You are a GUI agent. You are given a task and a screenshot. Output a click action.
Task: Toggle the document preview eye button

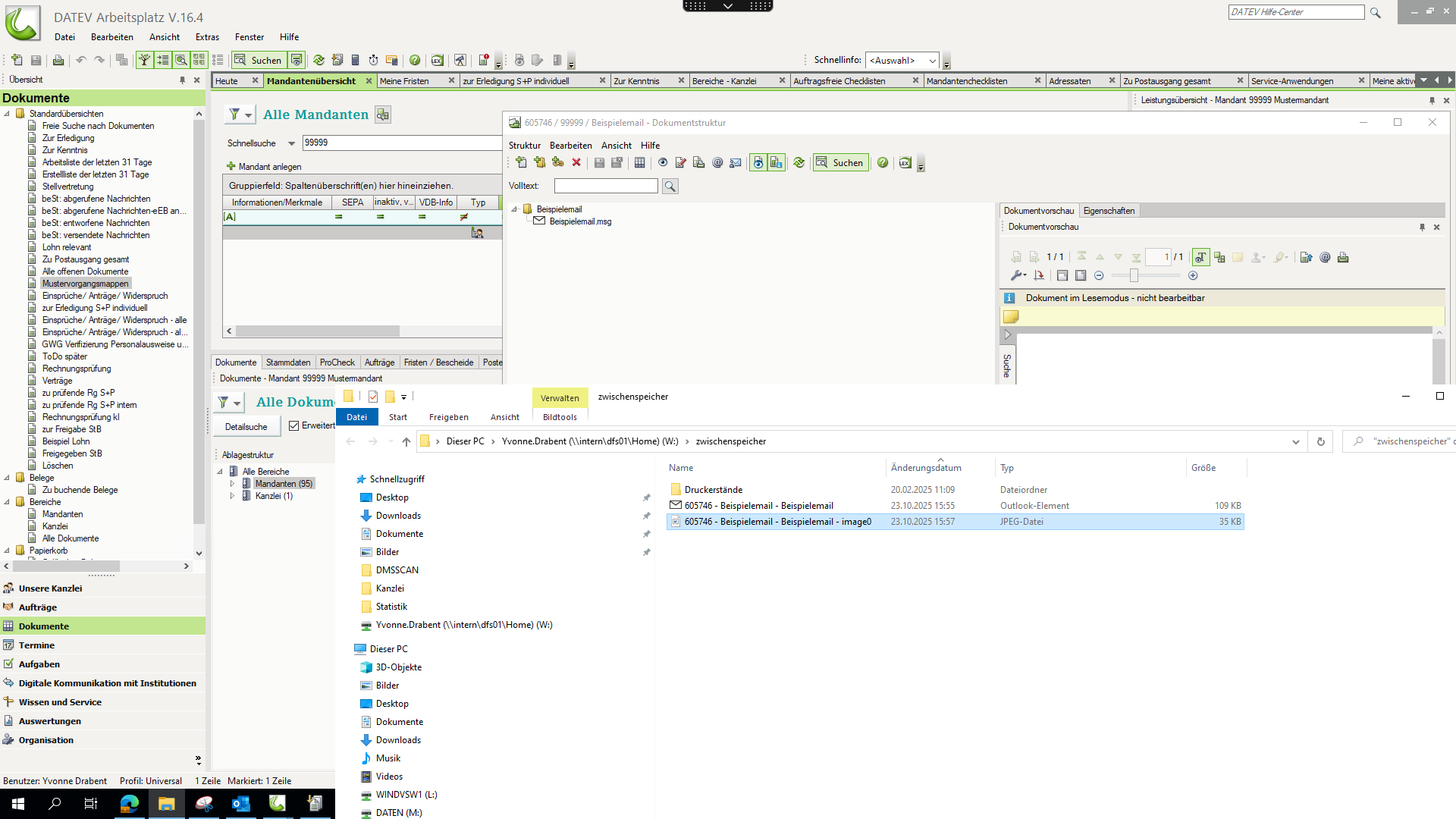point(758,162)
